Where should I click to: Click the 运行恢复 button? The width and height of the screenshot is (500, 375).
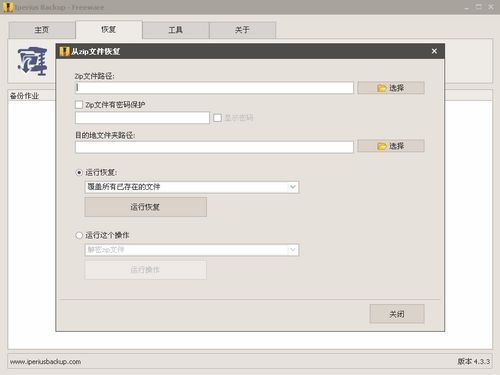point(146,207)
